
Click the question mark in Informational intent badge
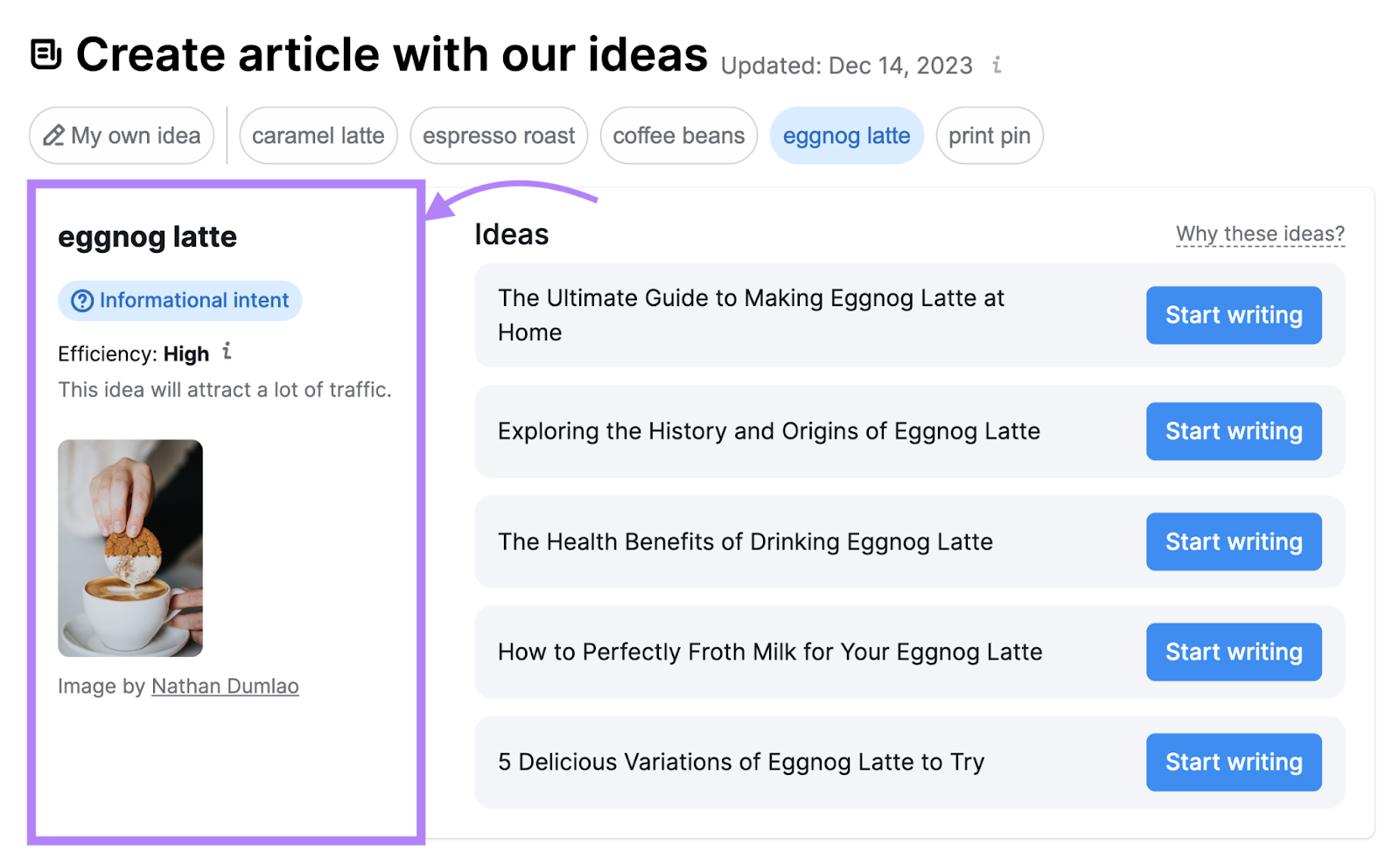(x=80, y=300)
